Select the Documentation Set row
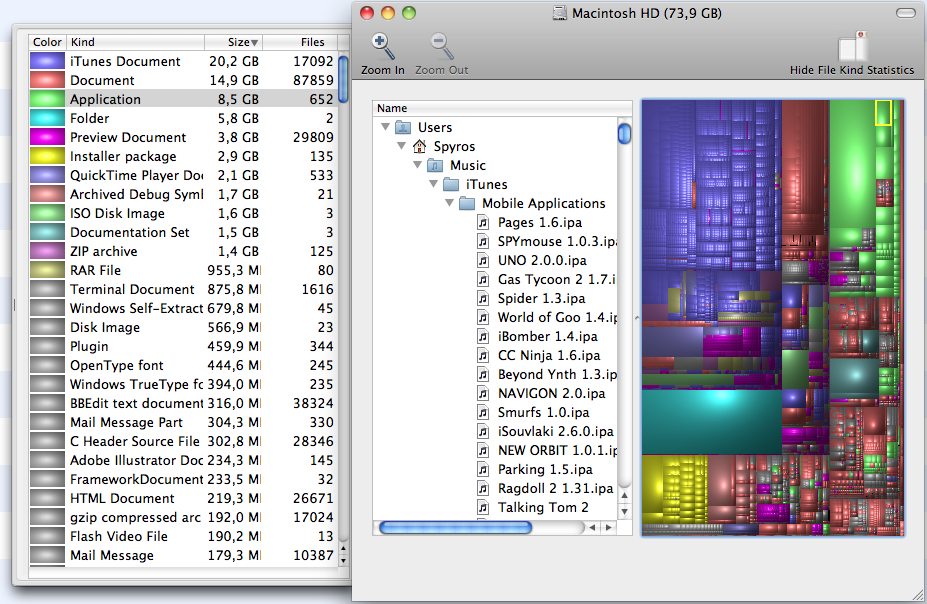 [x=183, y=232]
